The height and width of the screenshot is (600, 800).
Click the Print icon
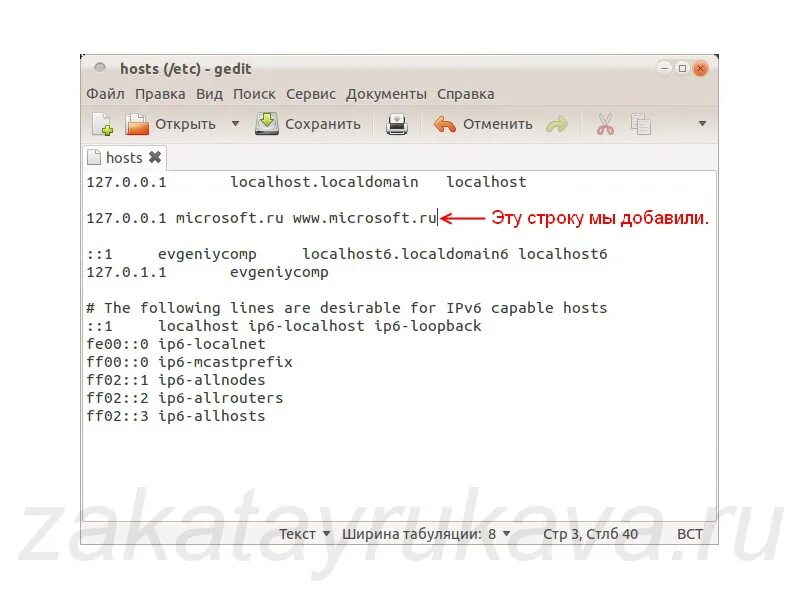396,124
